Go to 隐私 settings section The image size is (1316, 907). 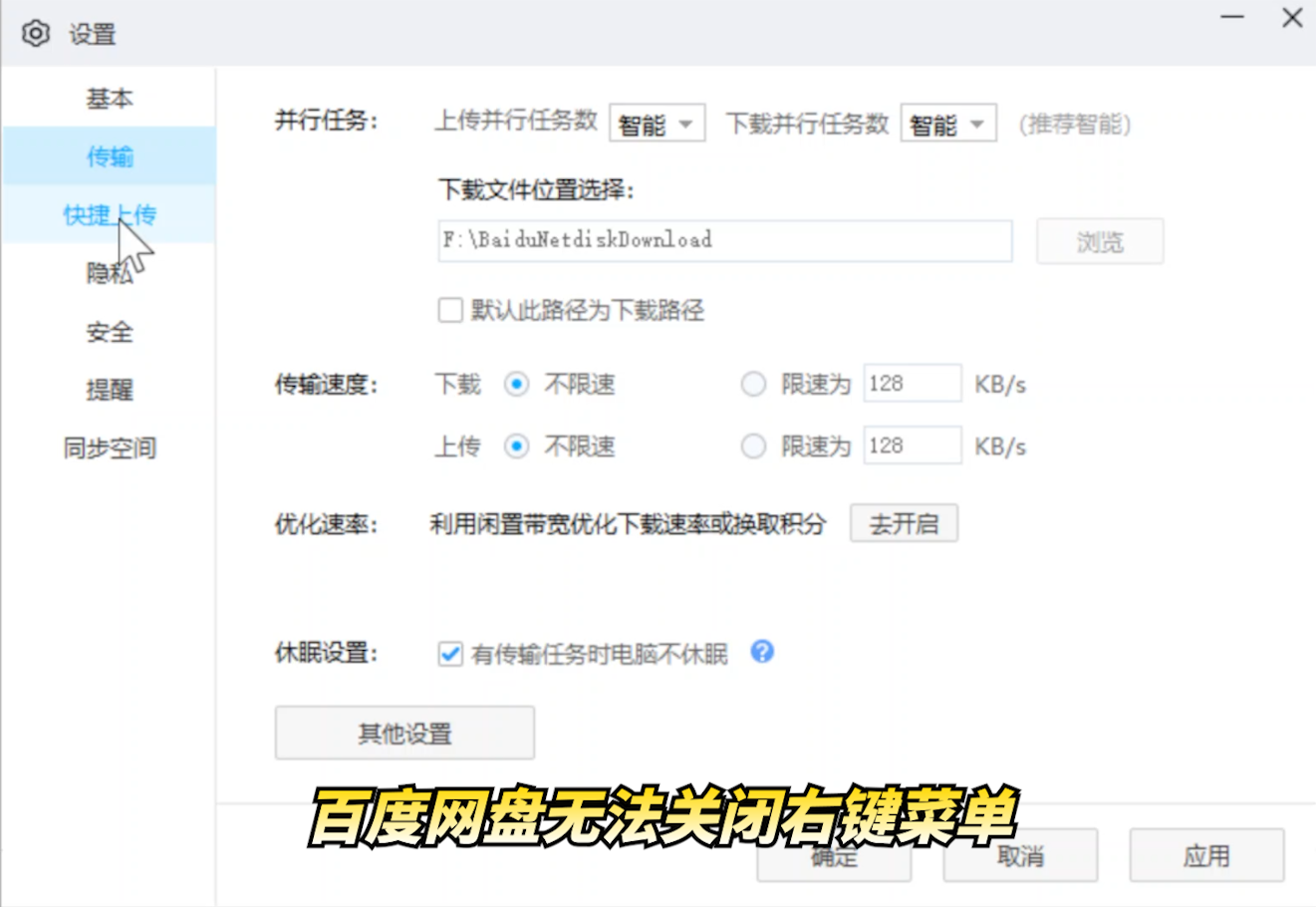109,273
